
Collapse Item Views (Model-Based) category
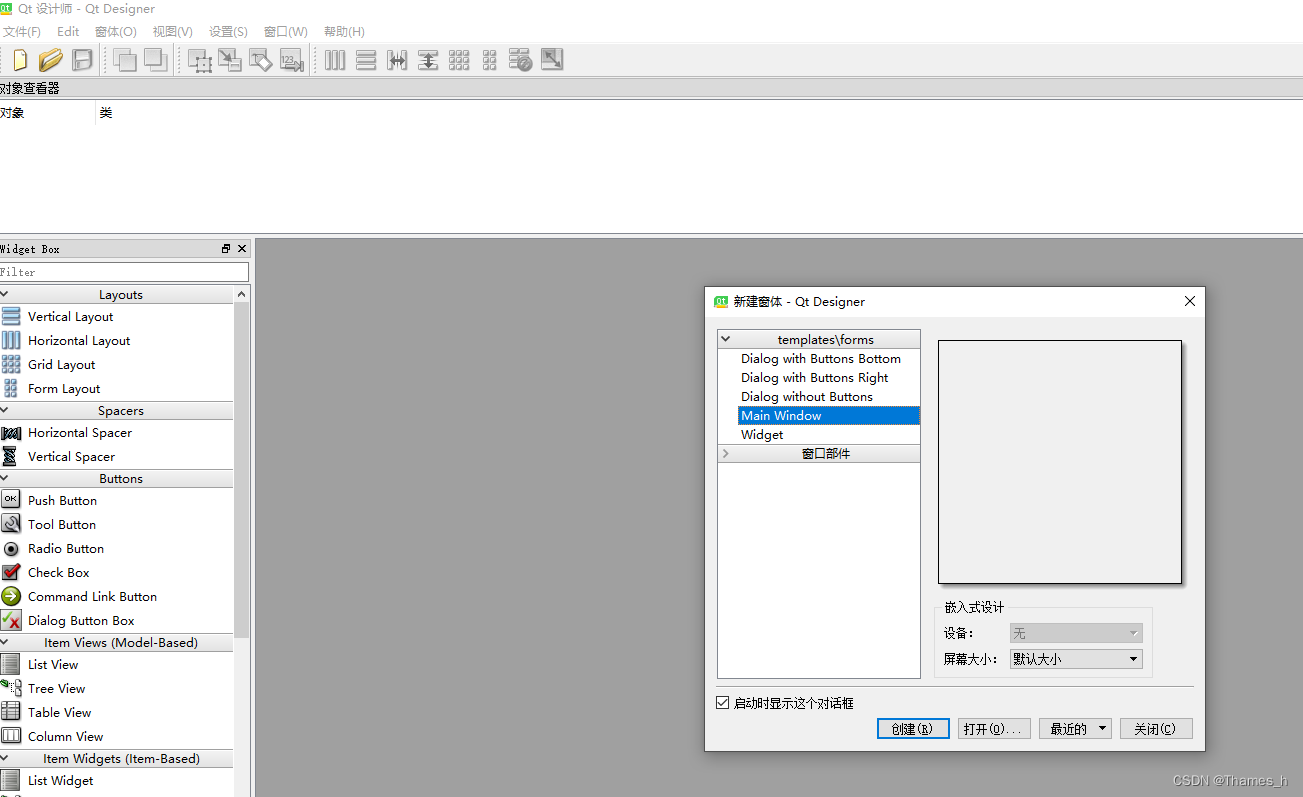(x=5, y=642)
